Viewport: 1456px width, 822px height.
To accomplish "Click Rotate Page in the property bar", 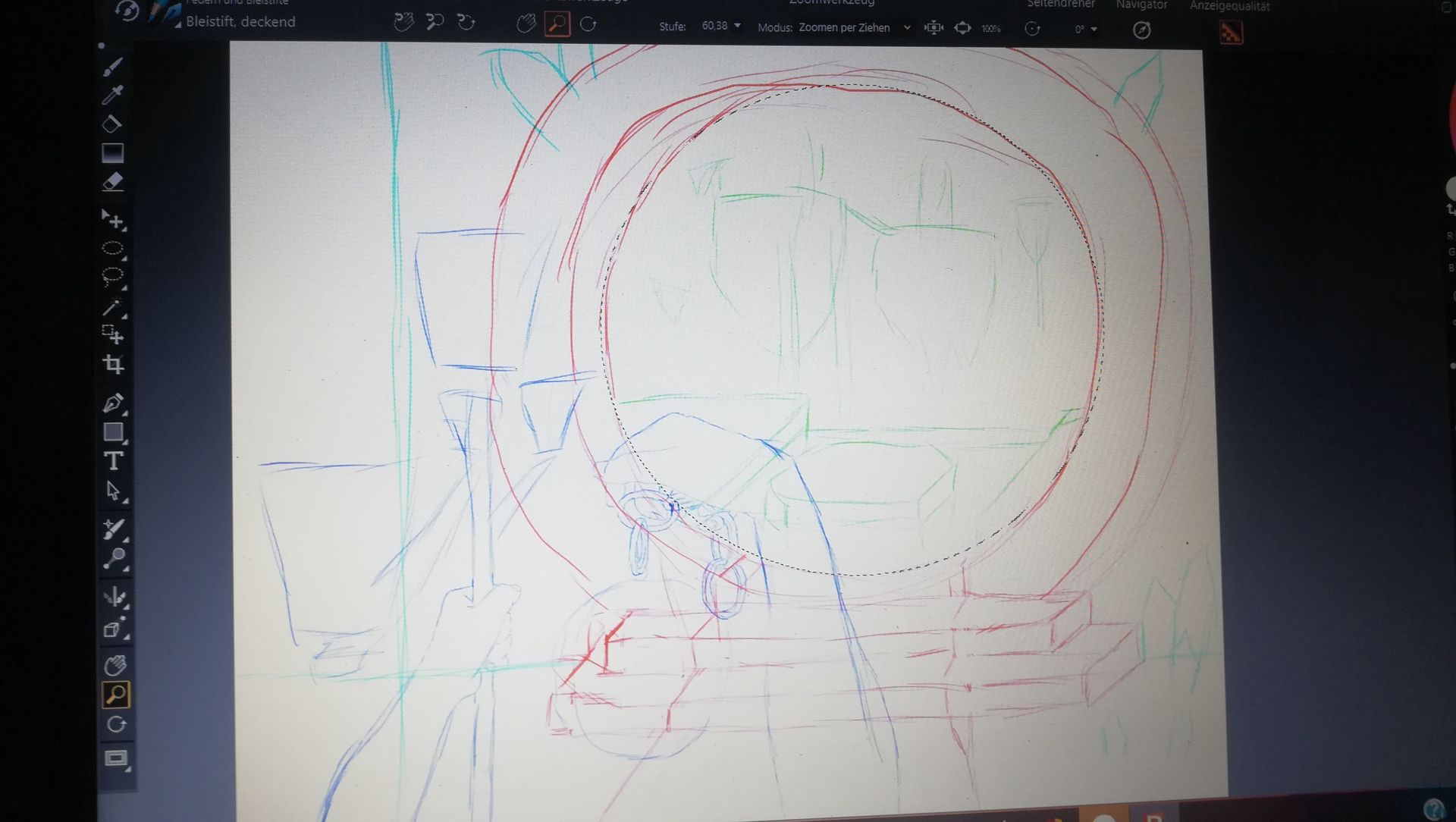I will coord(588,24).
